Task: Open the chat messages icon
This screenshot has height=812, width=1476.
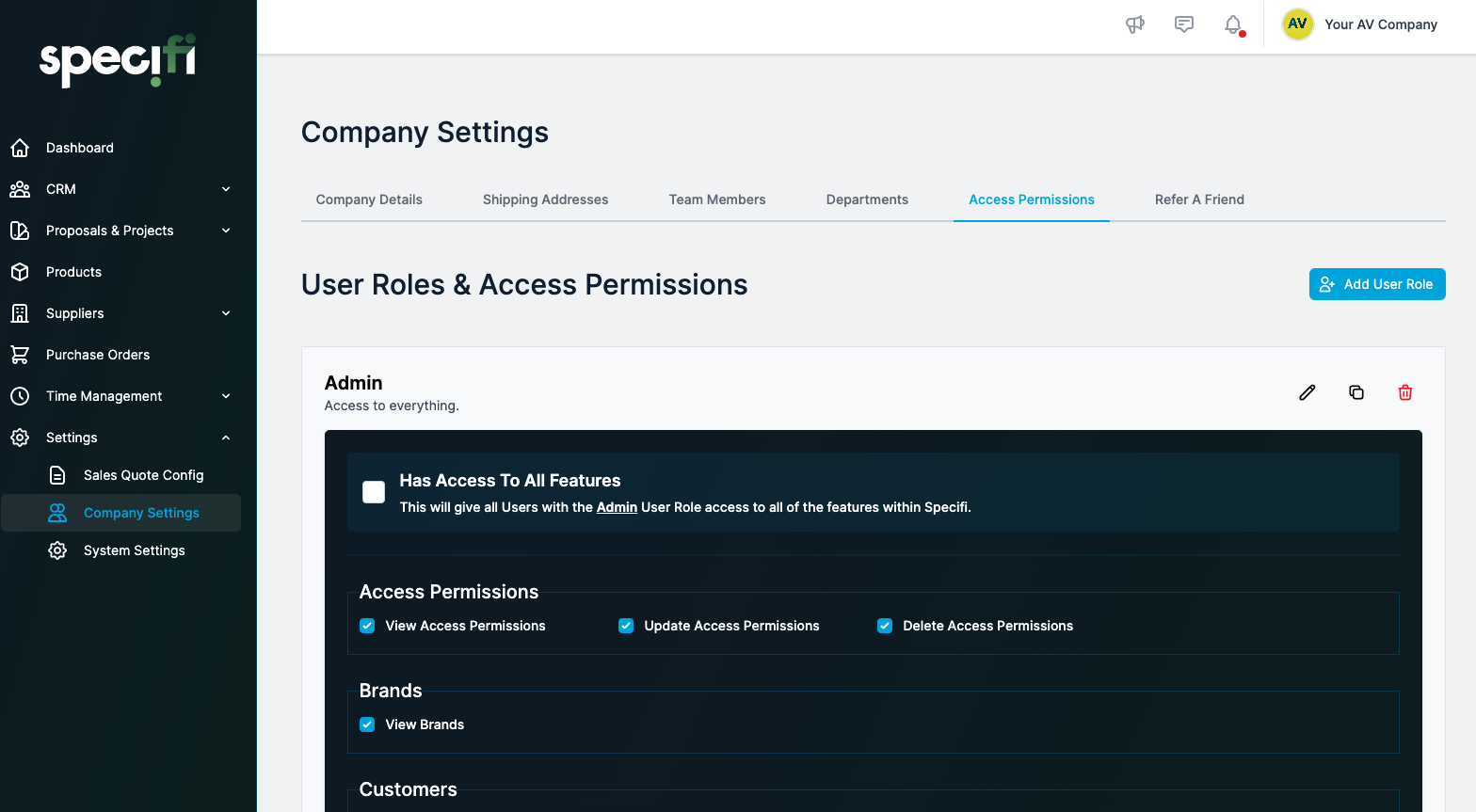Action: 1184,24
